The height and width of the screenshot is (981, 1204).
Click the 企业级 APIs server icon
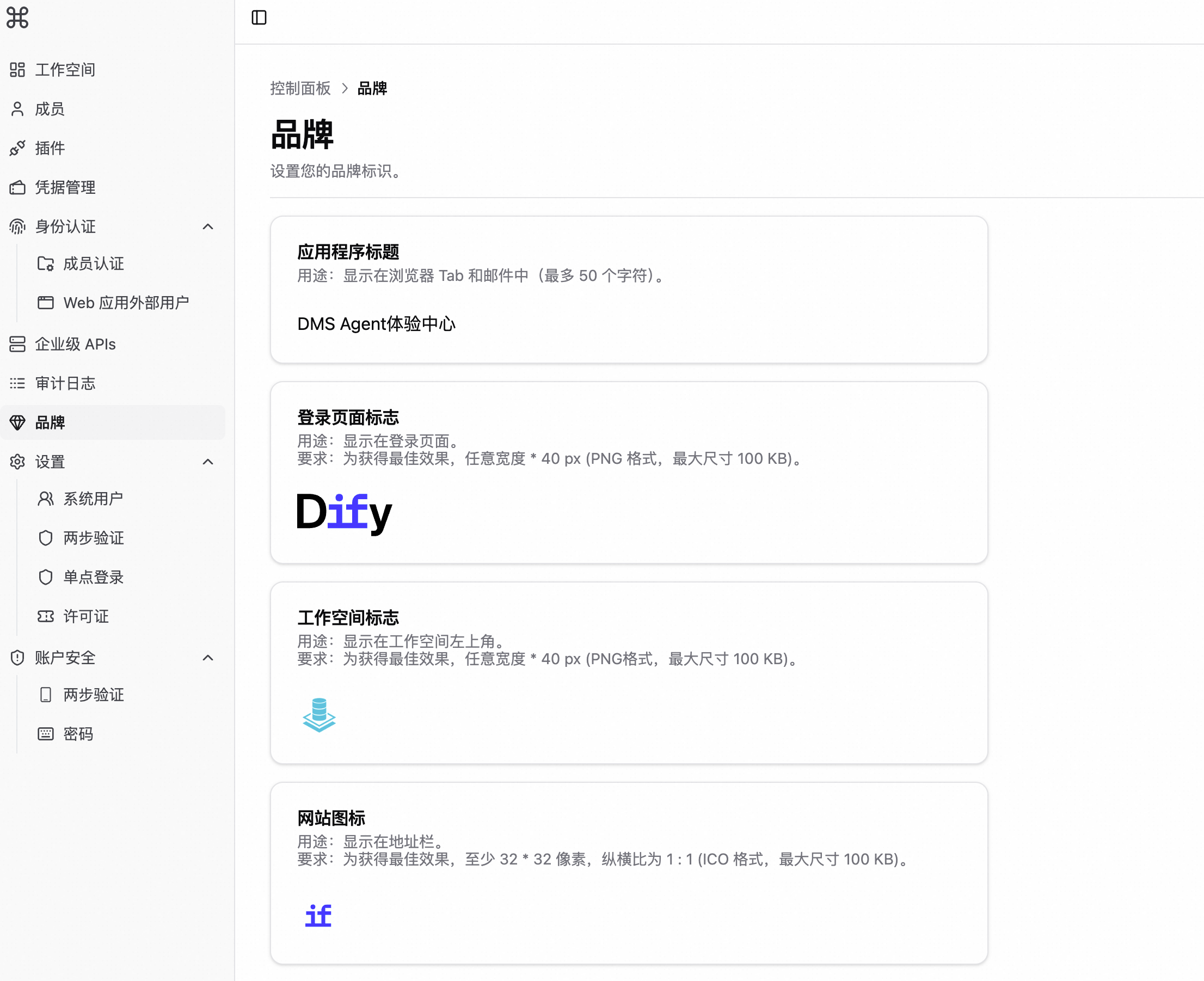tap(17, 344)
